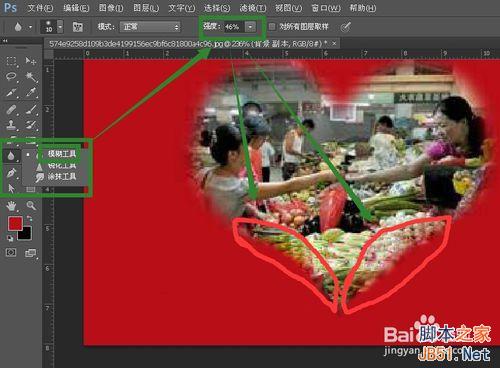500x368 pixels.
Task: Open the 模式 正常 blend mode dropdown
Action: pyautogui.click(x=150, y=27)
